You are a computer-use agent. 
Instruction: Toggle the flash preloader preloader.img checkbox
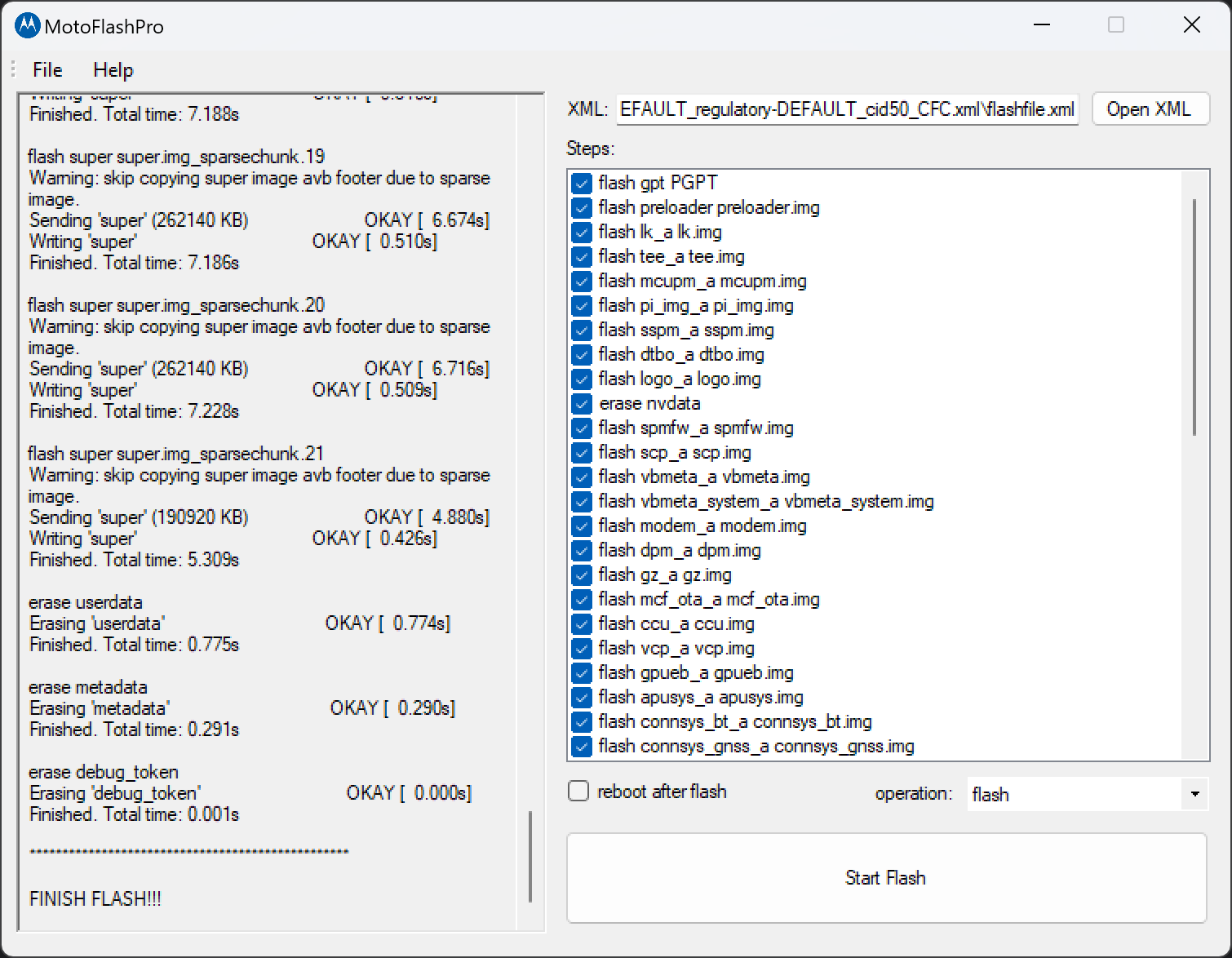pyautogui.click(x=582, y=208)
